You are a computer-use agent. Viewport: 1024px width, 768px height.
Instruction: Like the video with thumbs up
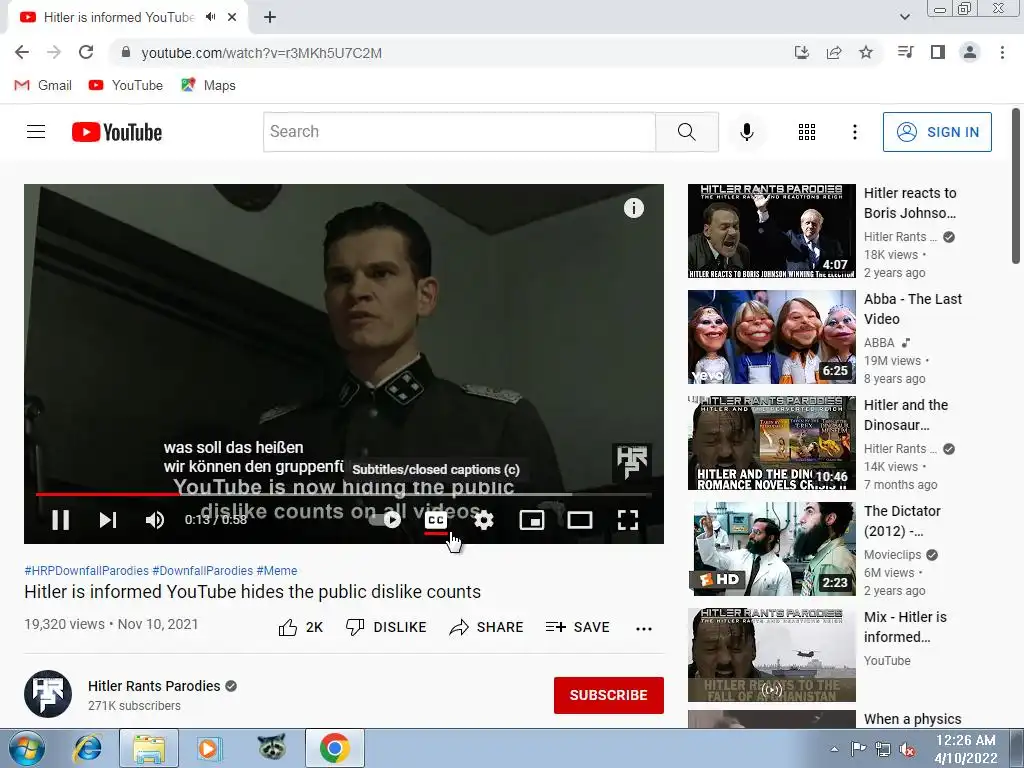point(300,628)
